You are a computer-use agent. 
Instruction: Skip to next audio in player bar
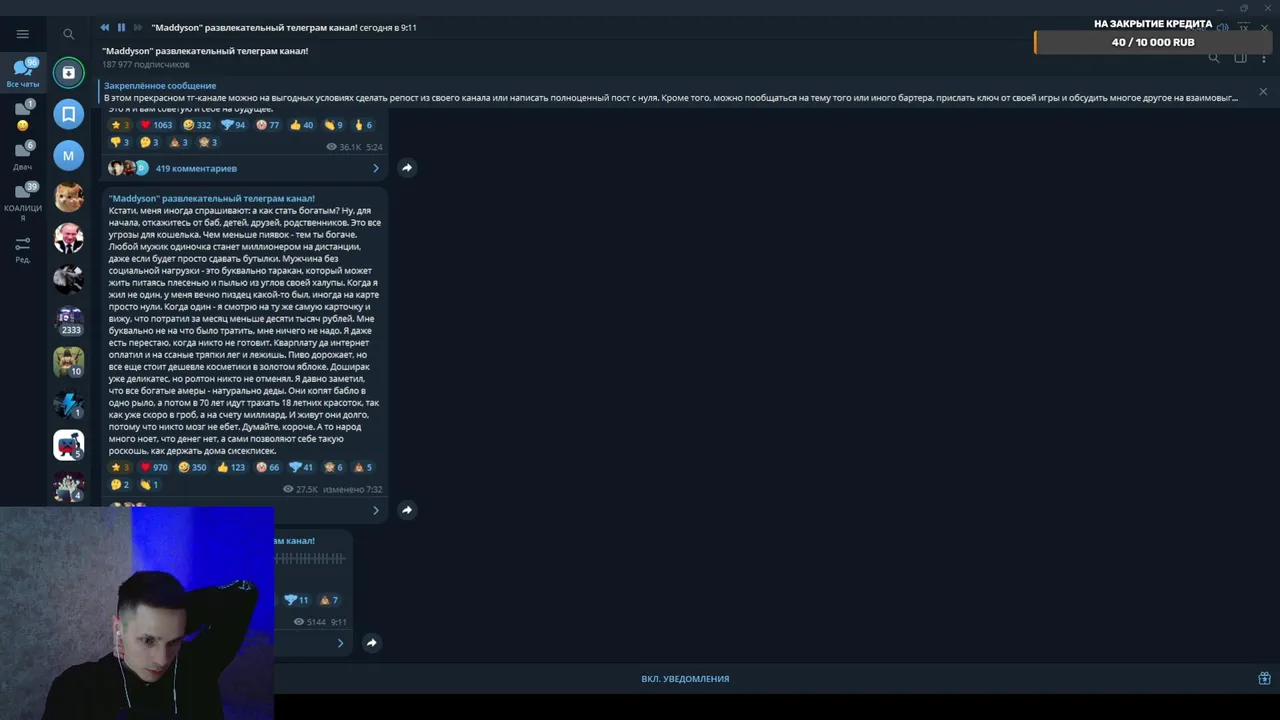pyautogui.click(x=138, y=27)
